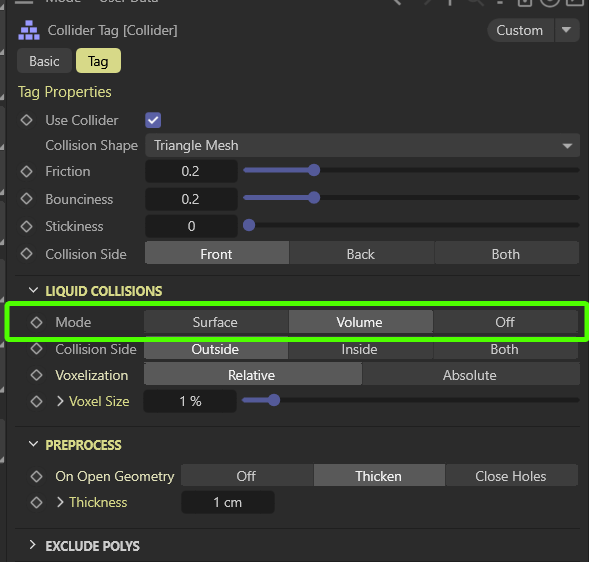Click the Friction slider handle
The image size is (589, 562).
click(314, 170)
